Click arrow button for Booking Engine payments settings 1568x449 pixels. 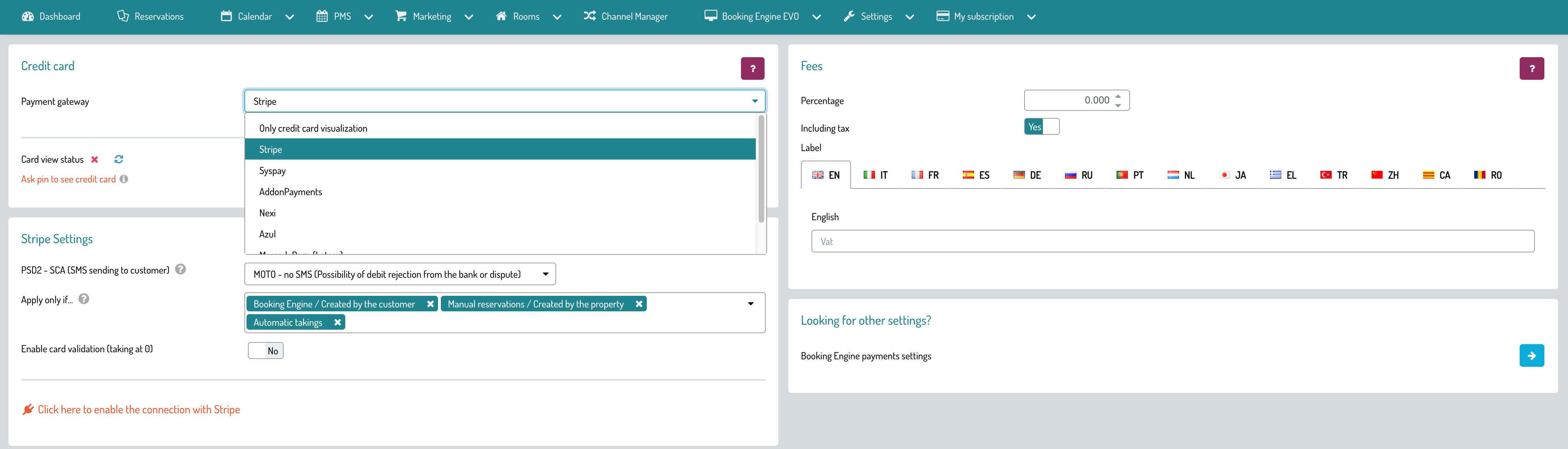[1531, 356]
